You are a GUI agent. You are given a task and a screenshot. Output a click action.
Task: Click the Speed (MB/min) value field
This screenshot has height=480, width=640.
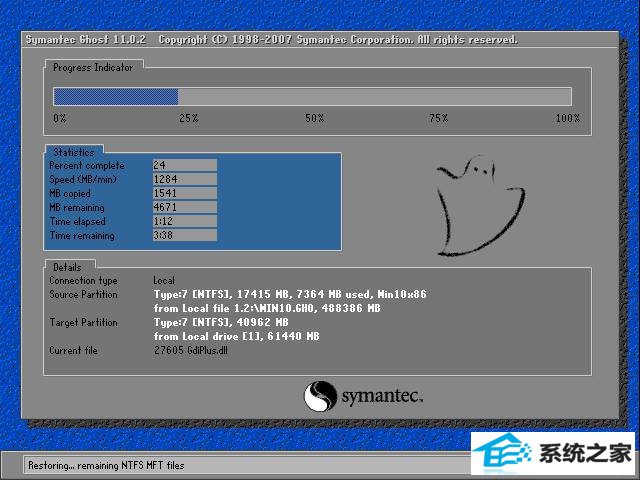[x=184, y=179]
